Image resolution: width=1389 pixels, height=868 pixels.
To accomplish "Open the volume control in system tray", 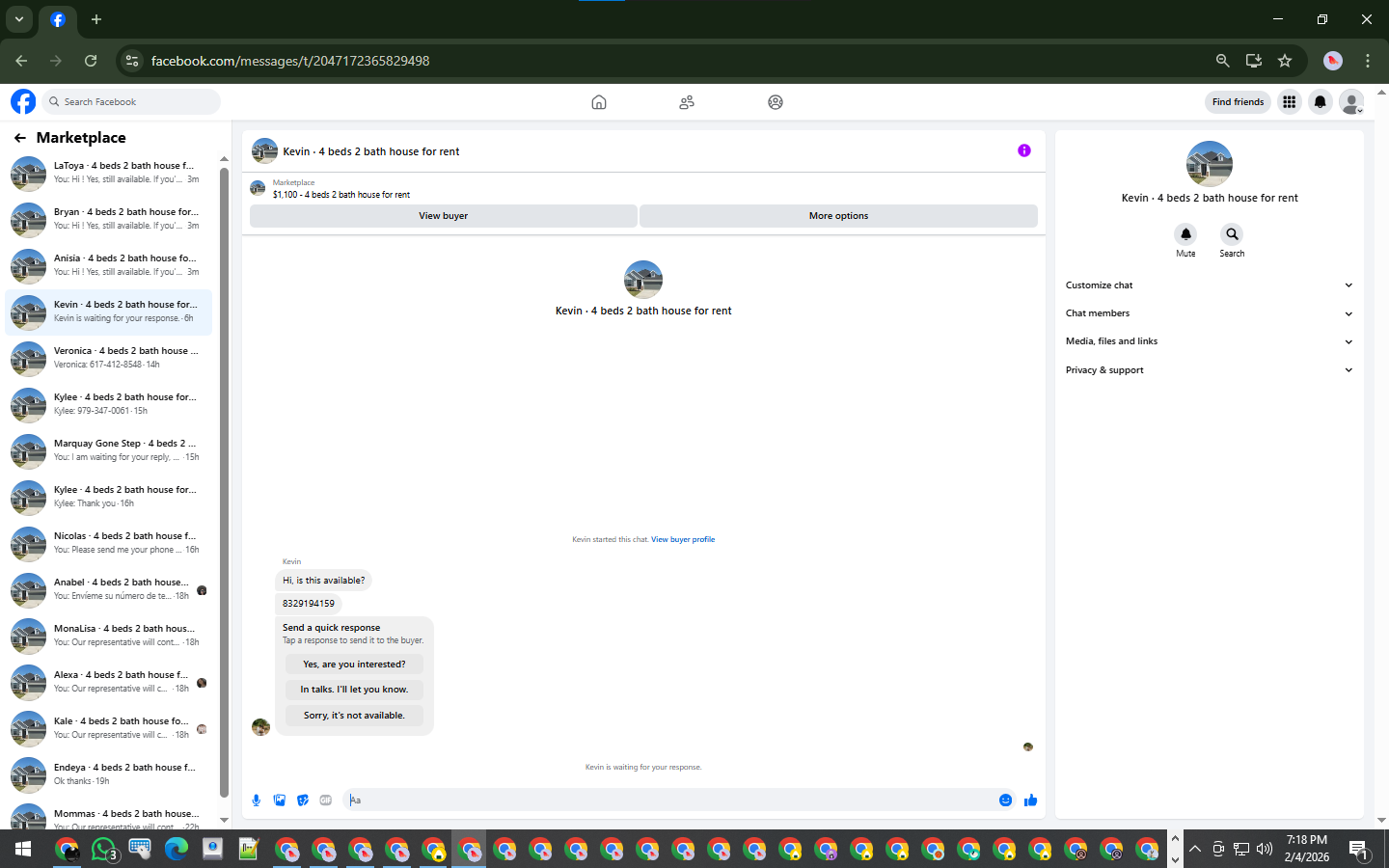I will (x=1265, y=850).
